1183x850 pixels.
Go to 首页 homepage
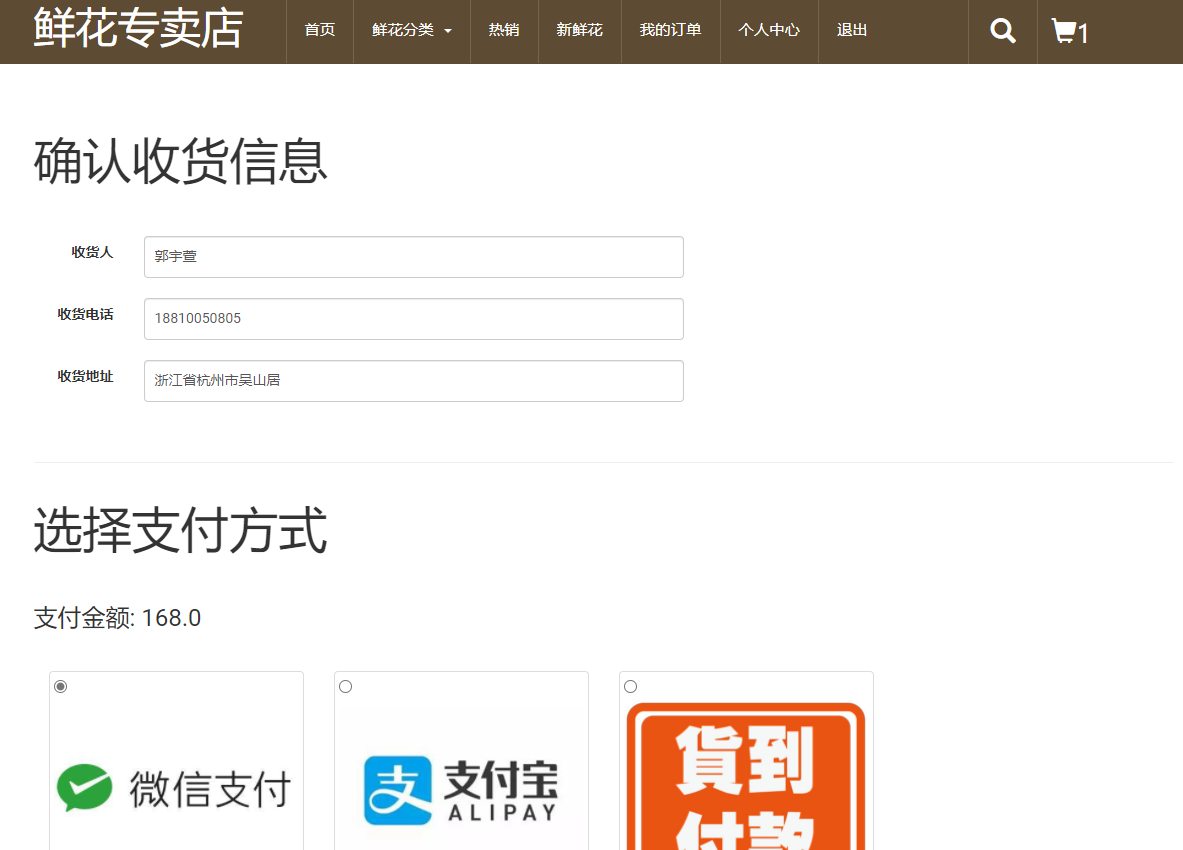[319, 30]
